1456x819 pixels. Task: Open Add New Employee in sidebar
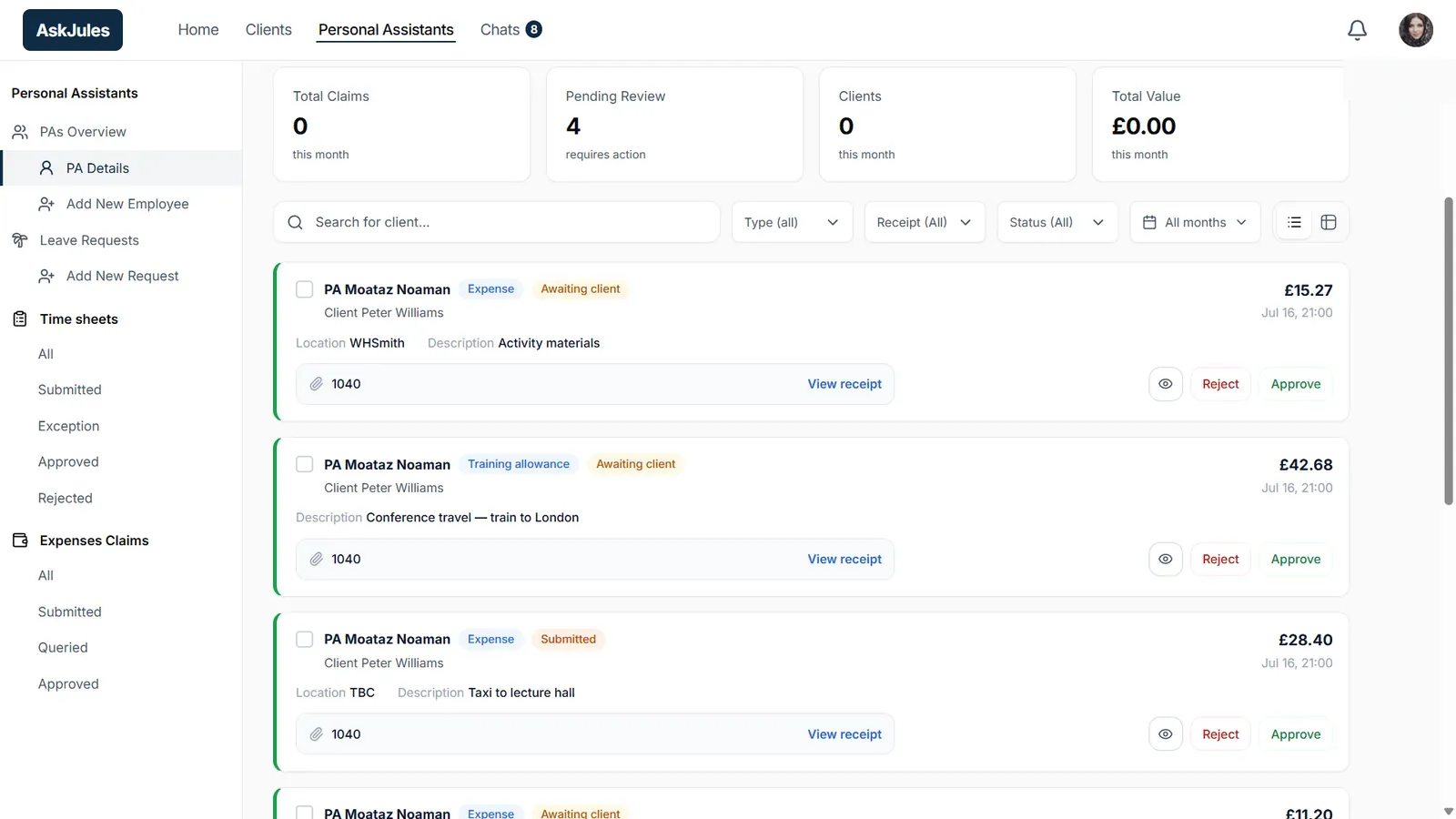tap(127, 204)
